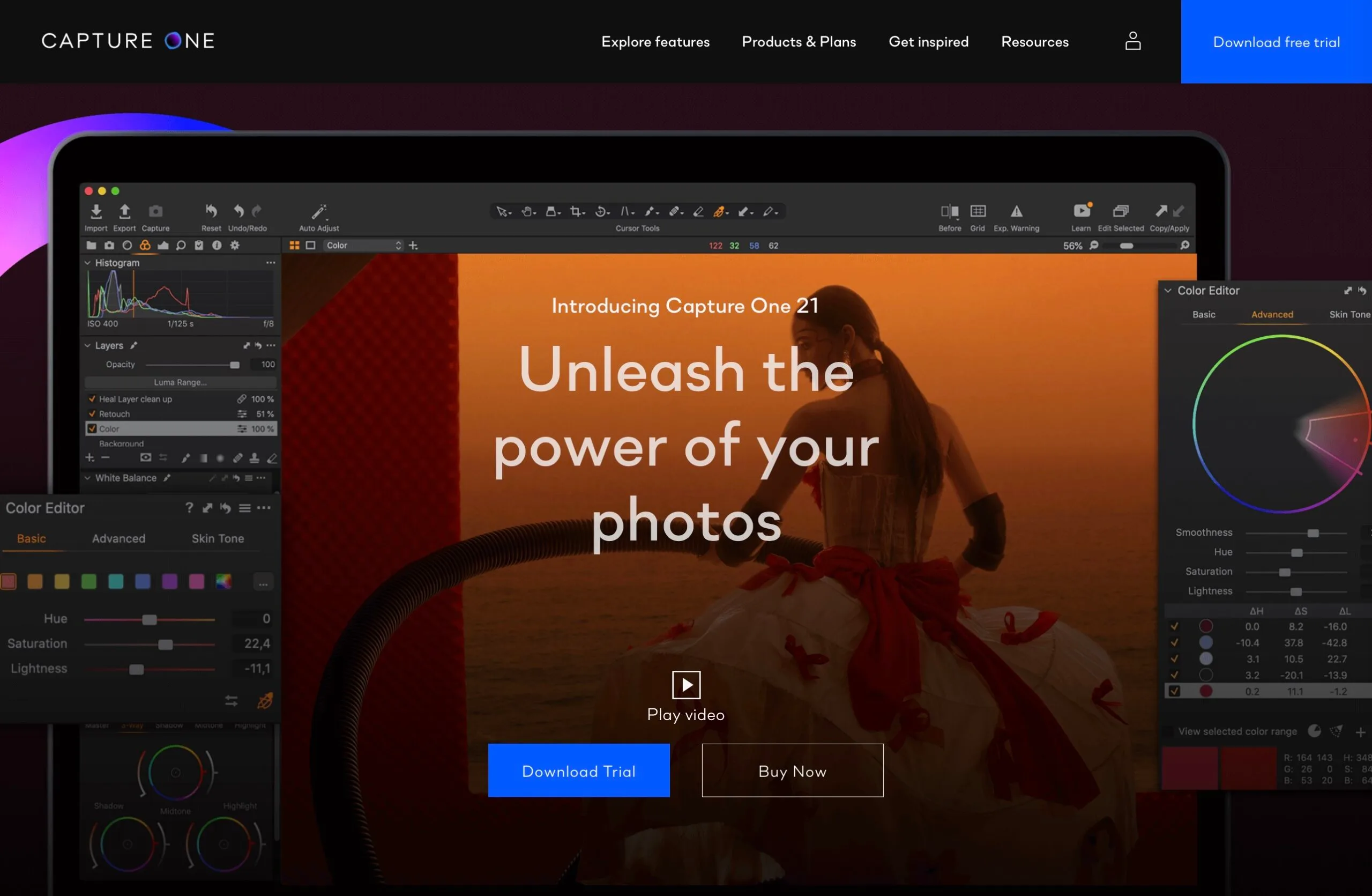Click the Color Editor help question mark
Image resolution: width=1372 pixels, height=896 pixels.
click(189, 507)
